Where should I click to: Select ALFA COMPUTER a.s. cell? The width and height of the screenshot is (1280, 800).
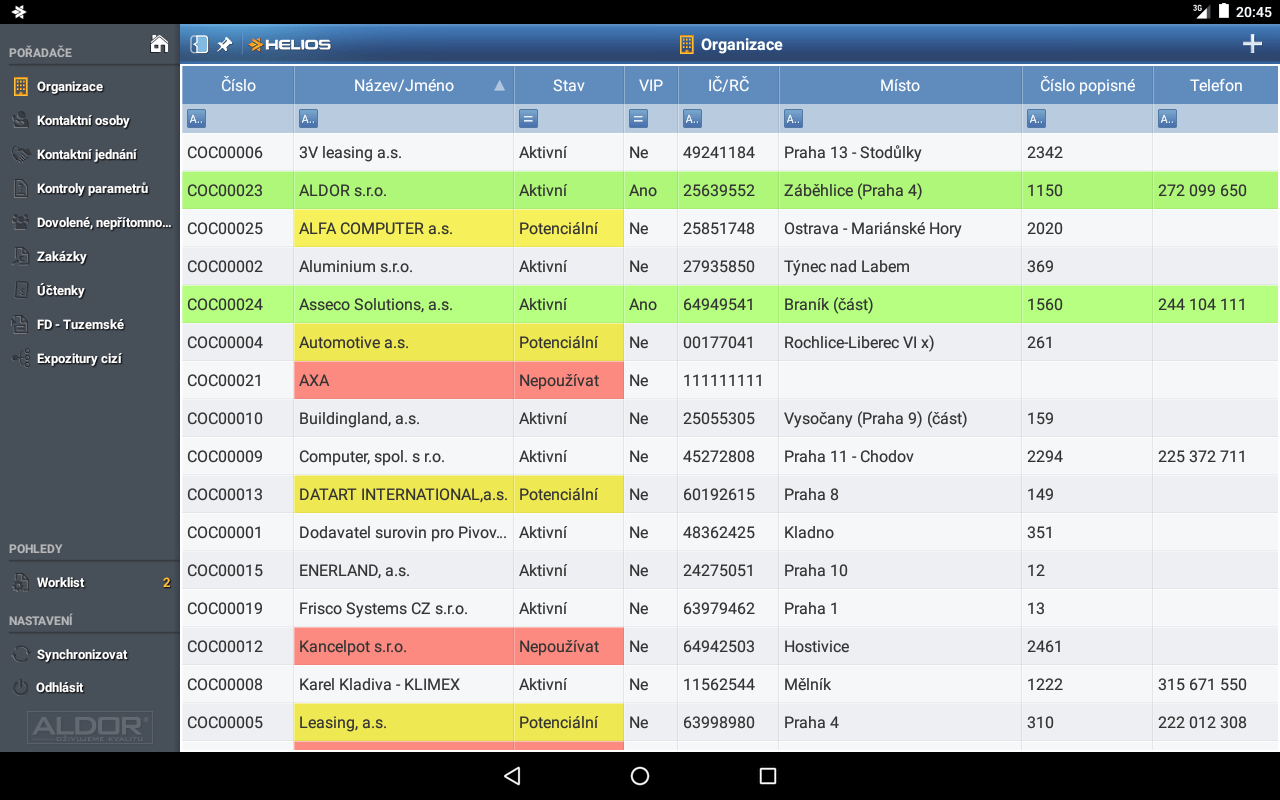click(x=404, y=229)
